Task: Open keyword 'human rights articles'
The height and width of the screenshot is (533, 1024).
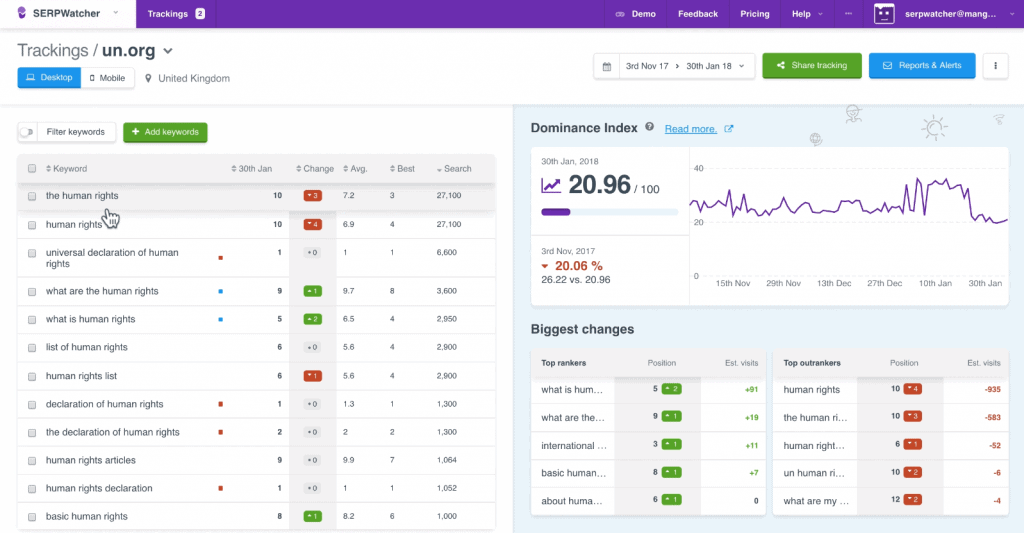Action: tap(91, 460)
